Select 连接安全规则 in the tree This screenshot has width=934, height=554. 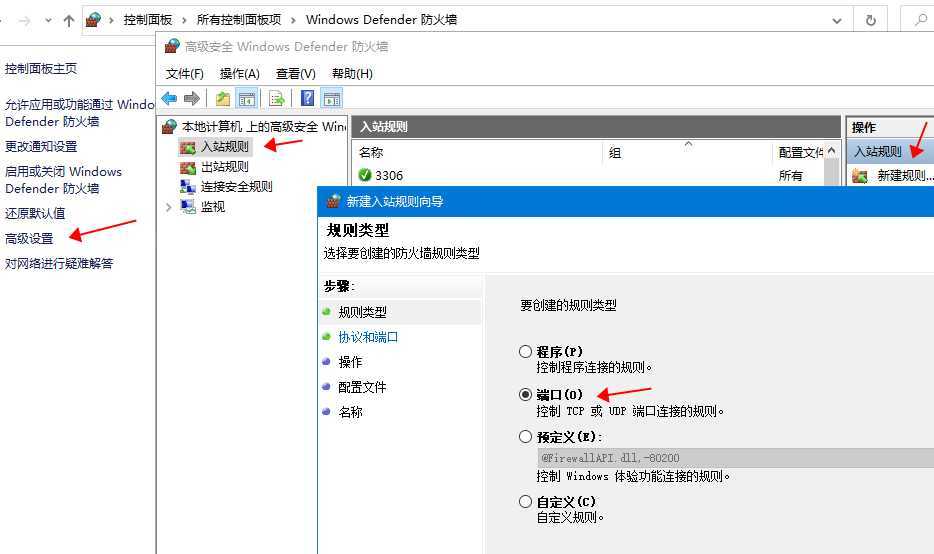point(236,186)
